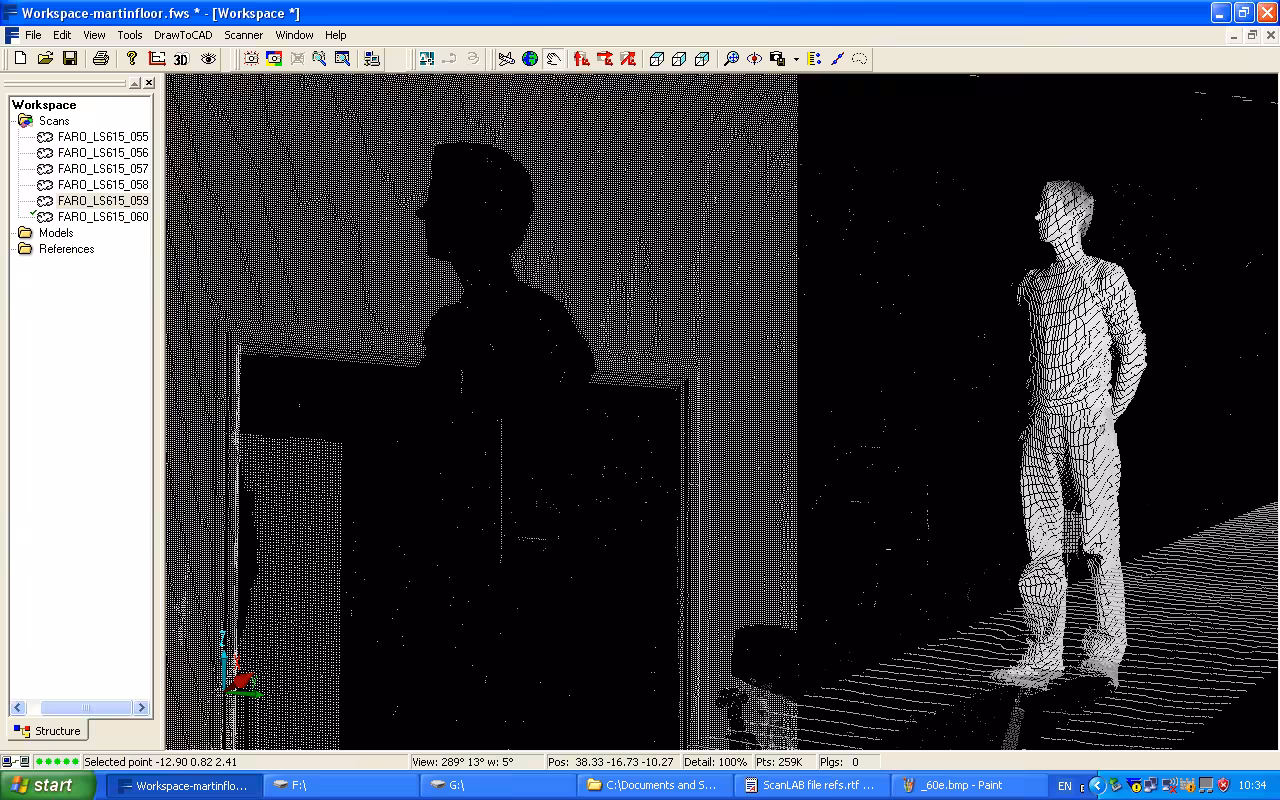The image size is (1280, 800).
Task: Select scan FARO_LS615_056
Action: tap(103, 153)
